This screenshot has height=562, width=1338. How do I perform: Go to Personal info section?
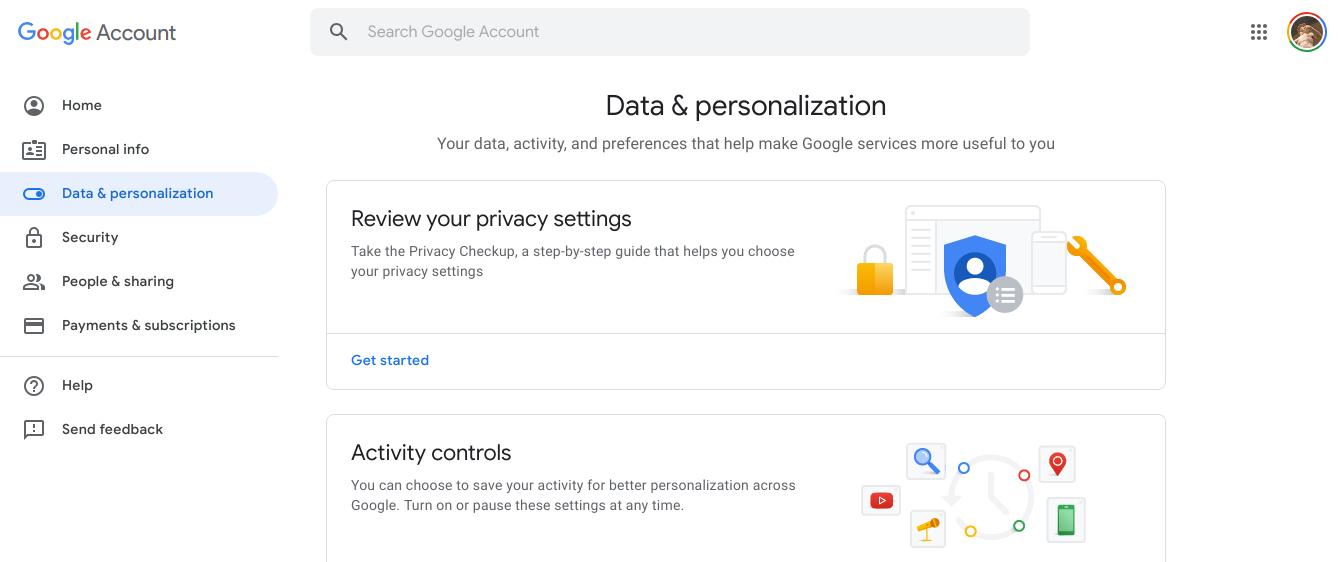105,150
